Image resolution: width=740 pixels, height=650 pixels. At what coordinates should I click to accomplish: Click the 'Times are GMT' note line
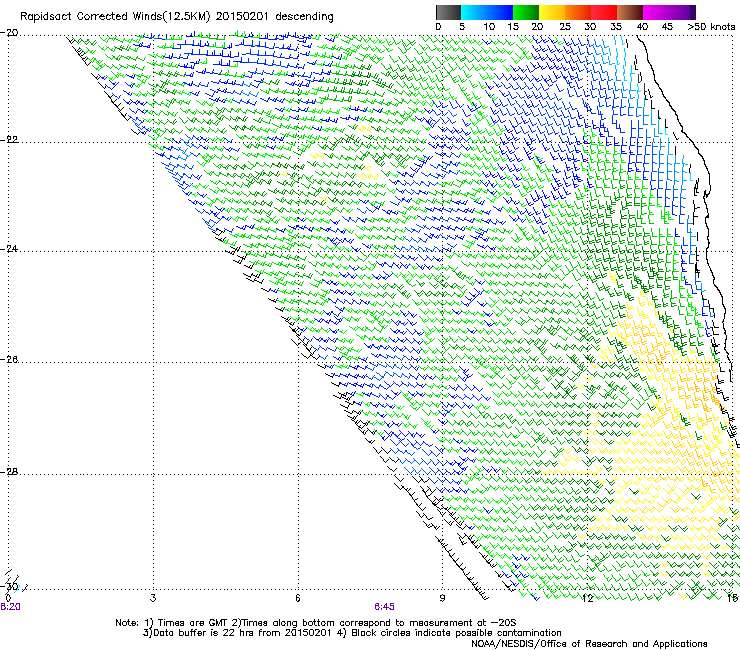coord(316,623)
